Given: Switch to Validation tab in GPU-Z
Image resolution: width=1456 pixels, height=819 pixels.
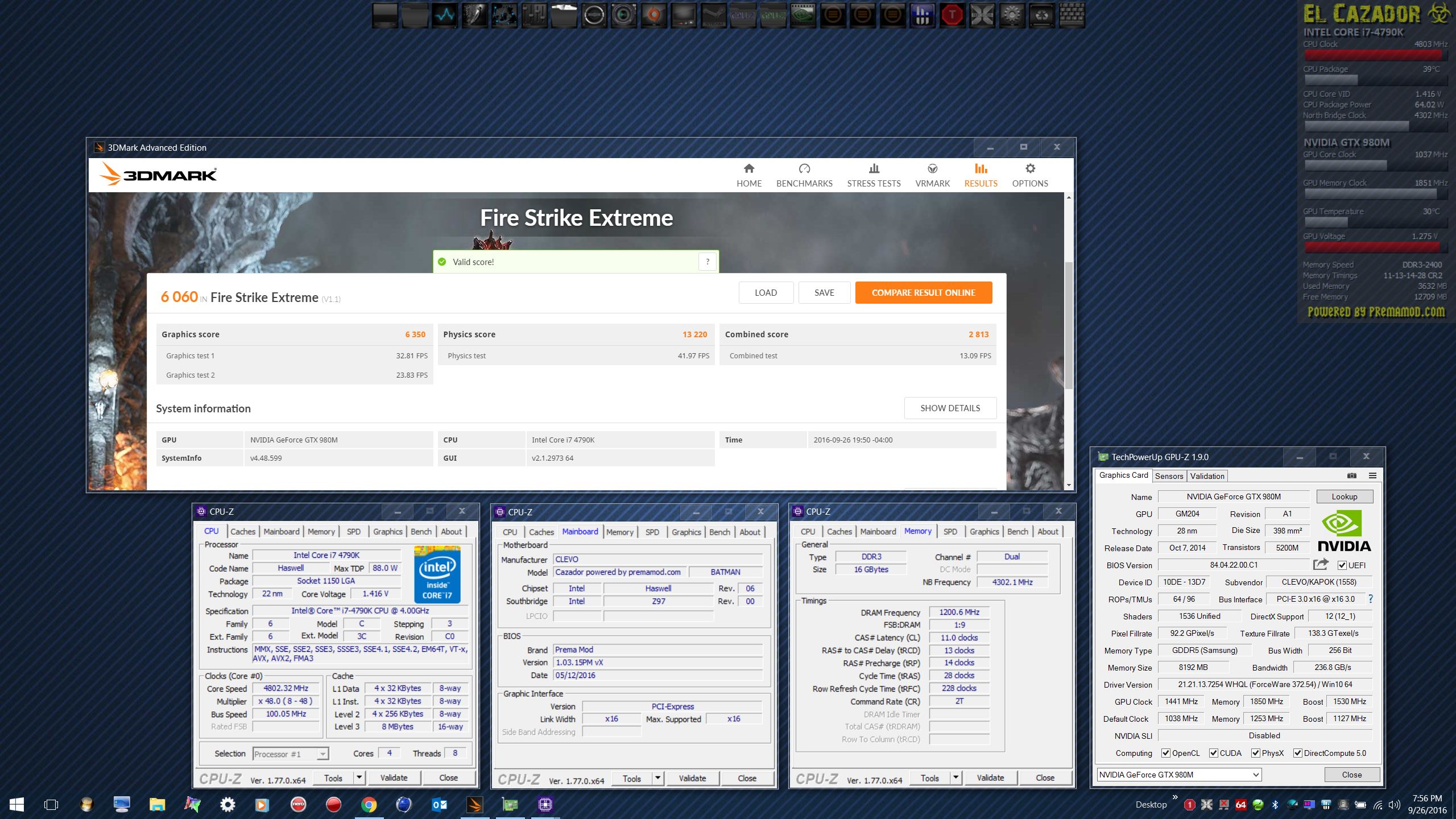Looking at the screenshot, I should click(1207, 476).
